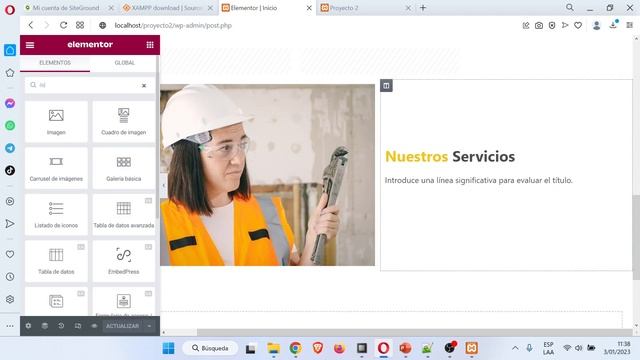Open Opera sidebar settings gear
Viewport: 640px width, 360px height.
(x=10, y=299)
